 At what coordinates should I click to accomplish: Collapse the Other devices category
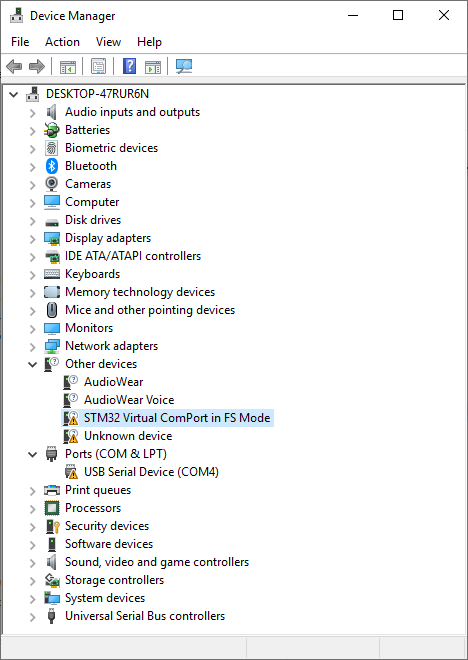pos(33,364)
